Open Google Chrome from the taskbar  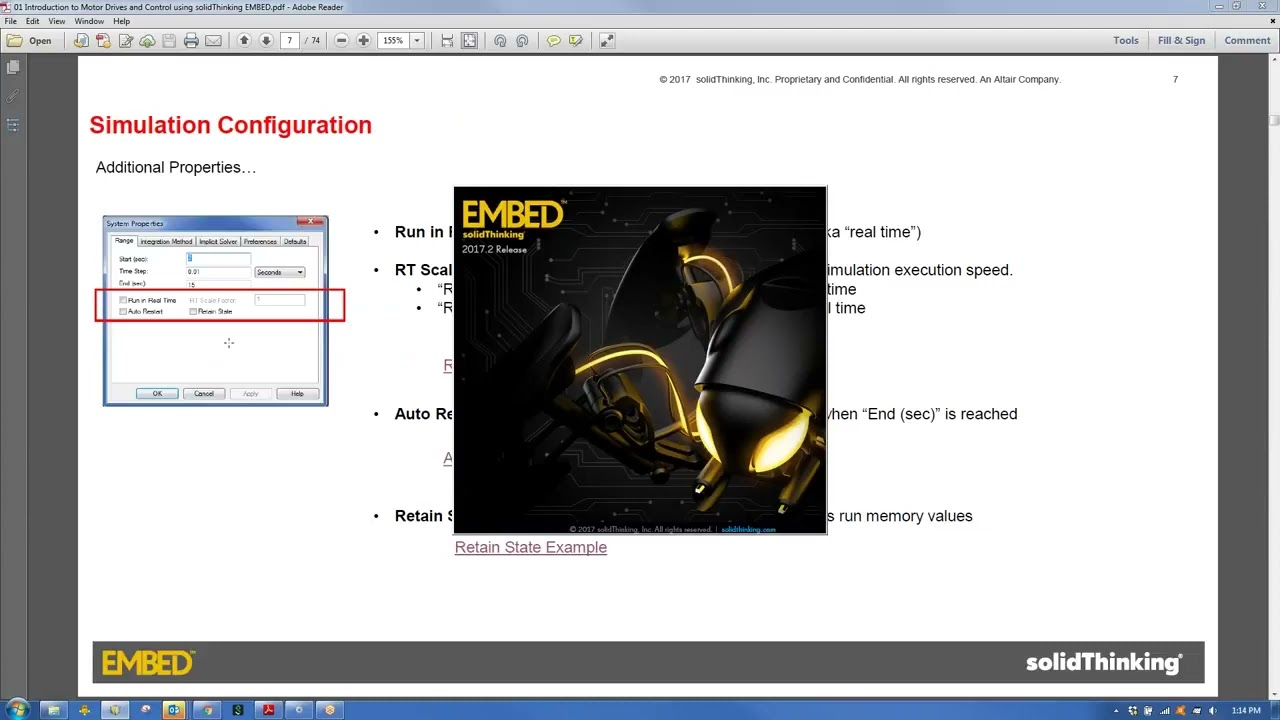[206, 710]
